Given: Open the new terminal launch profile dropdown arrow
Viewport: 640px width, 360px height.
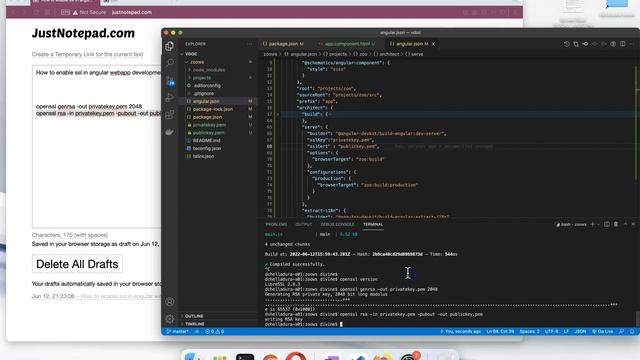Looking at the screenshot, I should click(598, 224).
